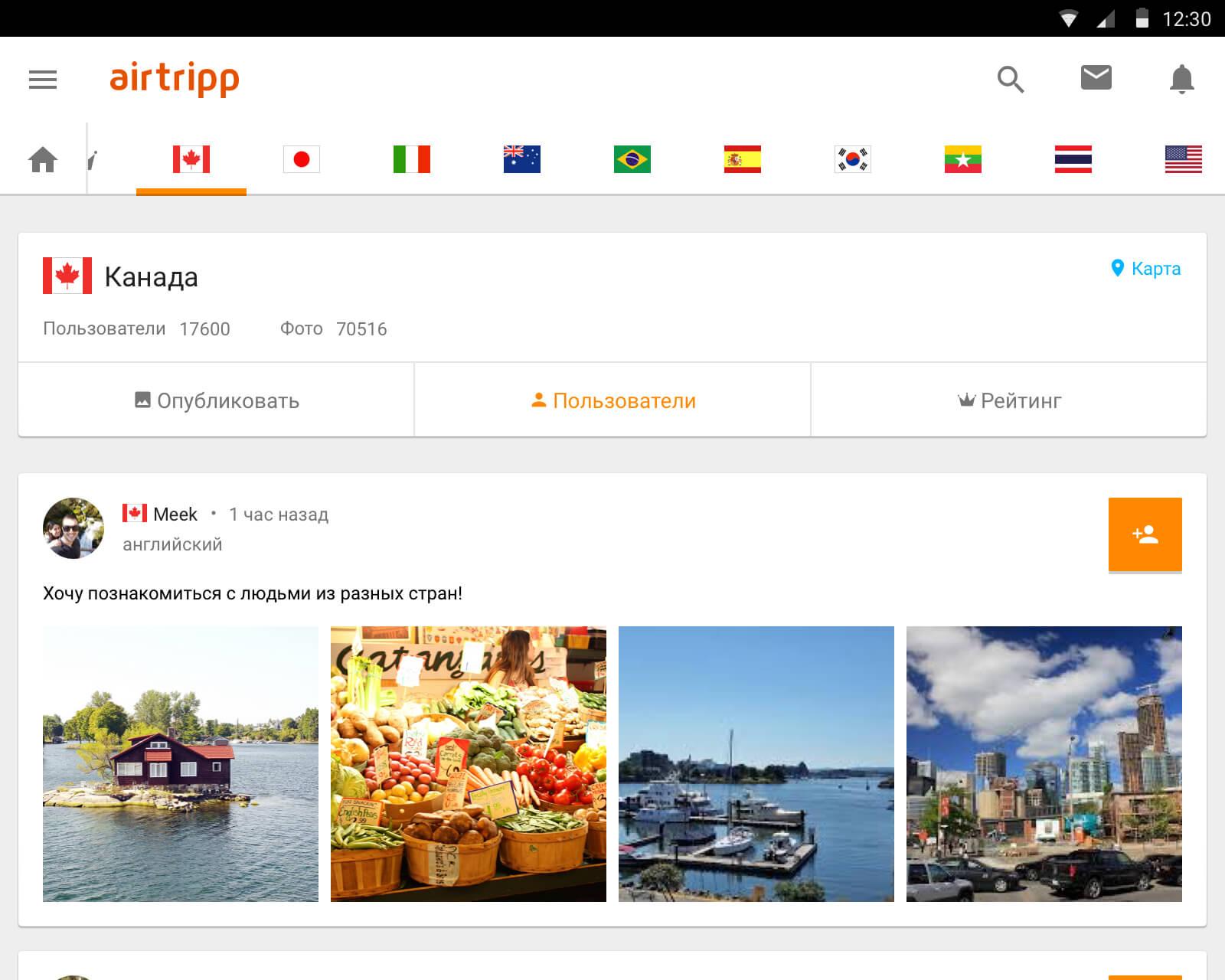Select the South Korea flag tab
This screenshot has width=1225, height=980.
[853, 159]
